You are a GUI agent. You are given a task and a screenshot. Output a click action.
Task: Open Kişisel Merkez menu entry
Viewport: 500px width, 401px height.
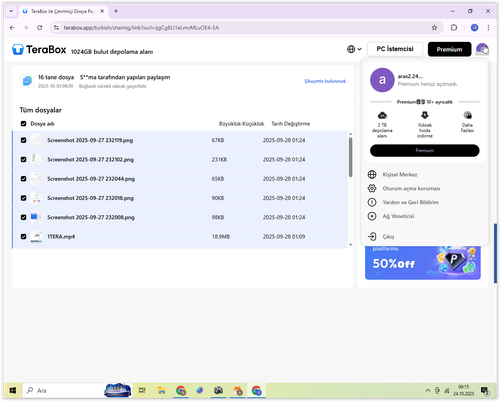(x=400, y=174)
